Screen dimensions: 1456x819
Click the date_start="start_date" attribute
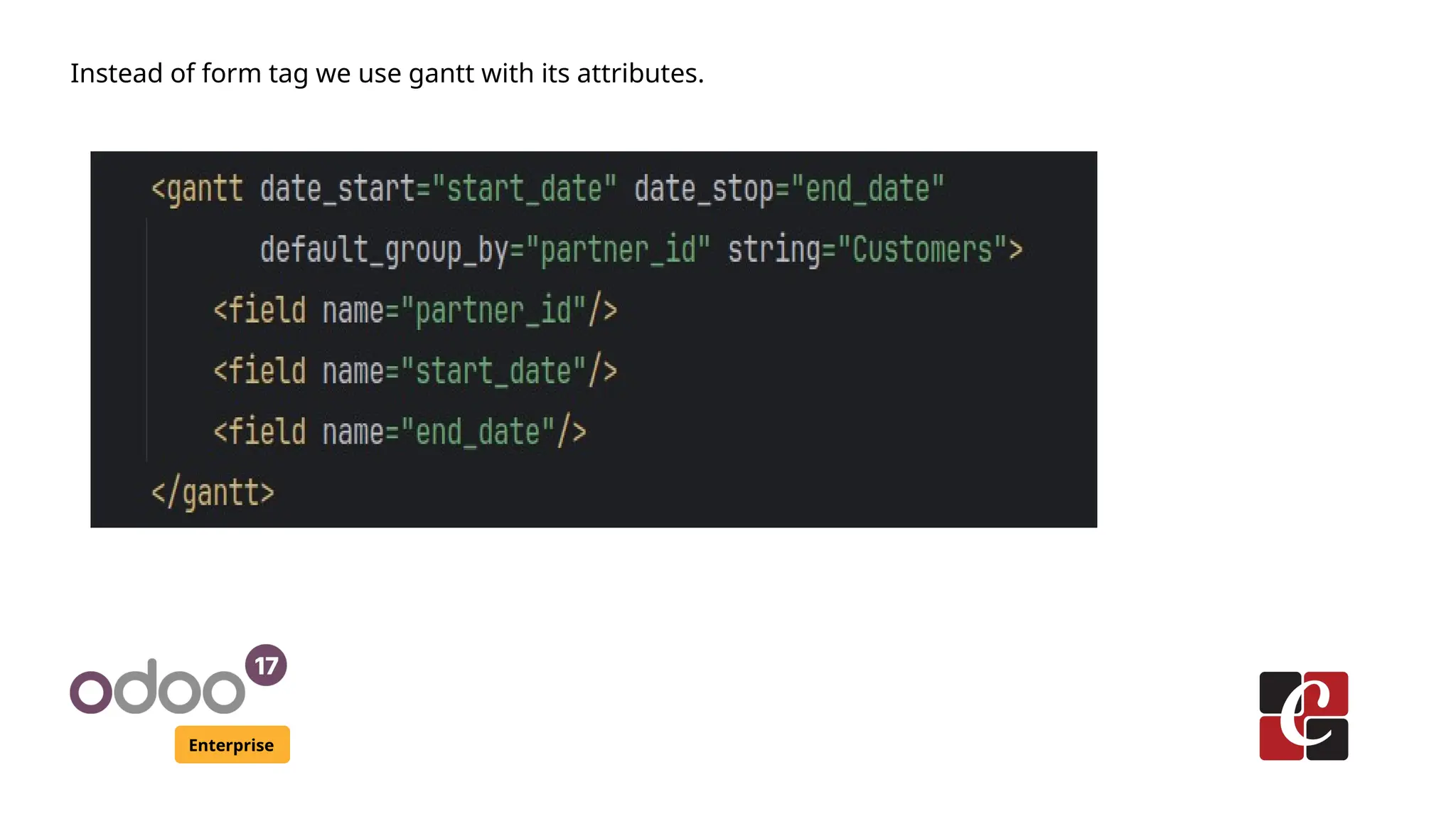(x=439, y=189)
